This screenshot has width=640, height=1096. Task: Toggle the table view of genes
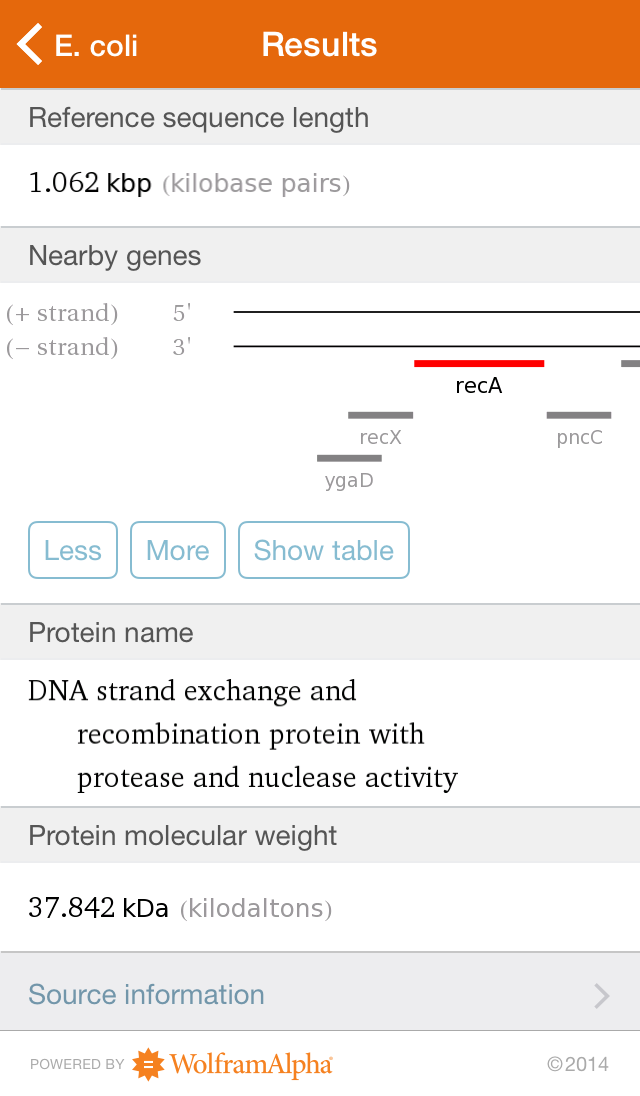[x=323, y=550]
